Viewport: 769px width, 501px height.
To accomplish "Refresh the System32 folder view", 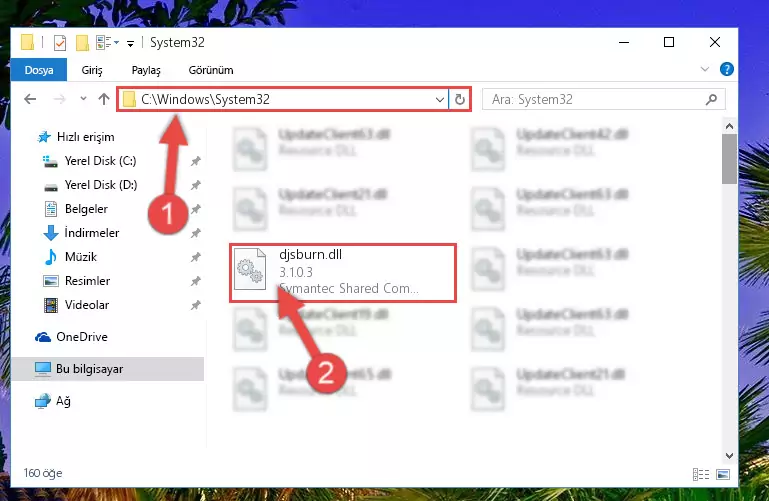I will (x=460, y=100).
